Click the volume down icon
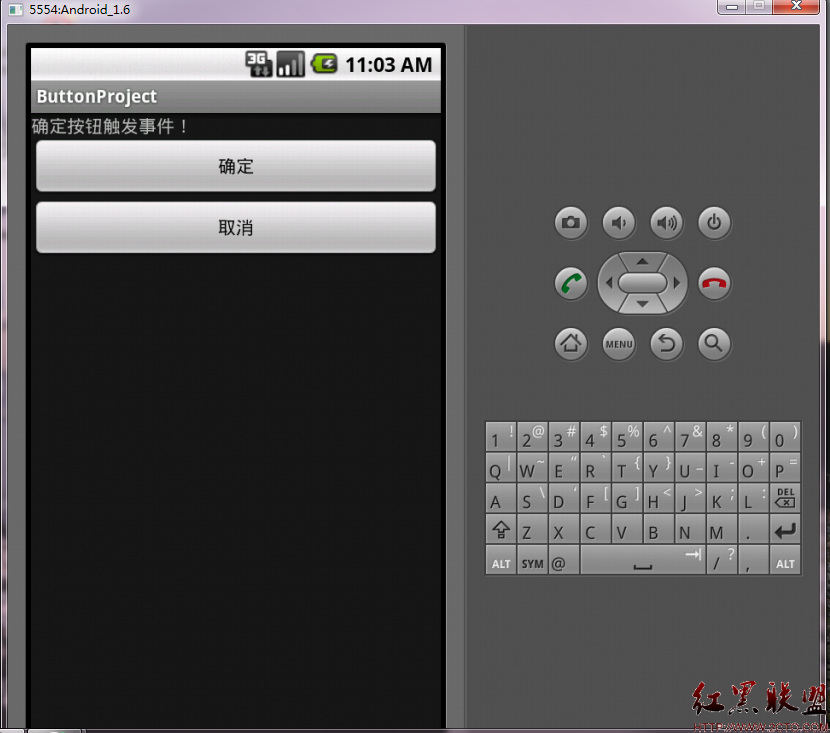 pos(619,223)
